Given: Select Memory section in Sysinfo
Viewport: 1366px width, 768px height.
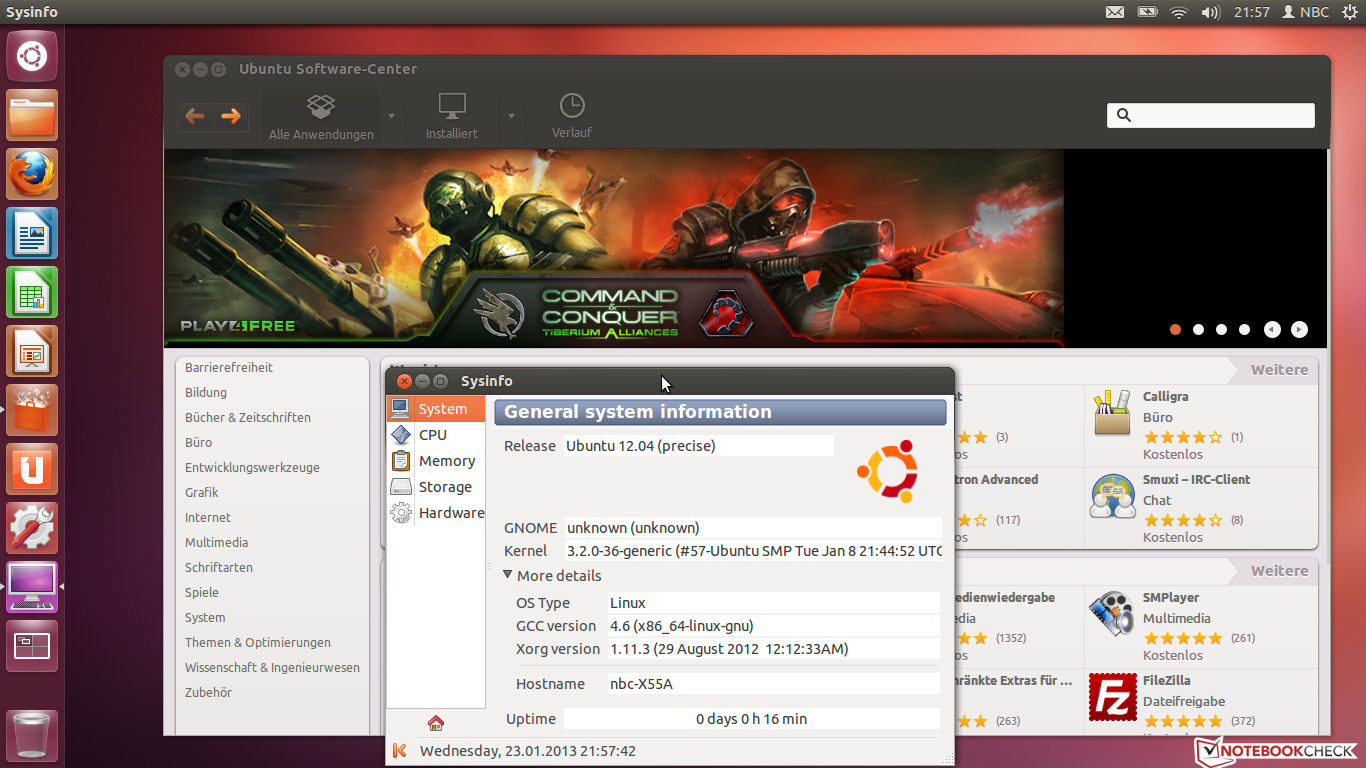Looking at the screenshot, I should pyautogui.click(x=436, y=461).
